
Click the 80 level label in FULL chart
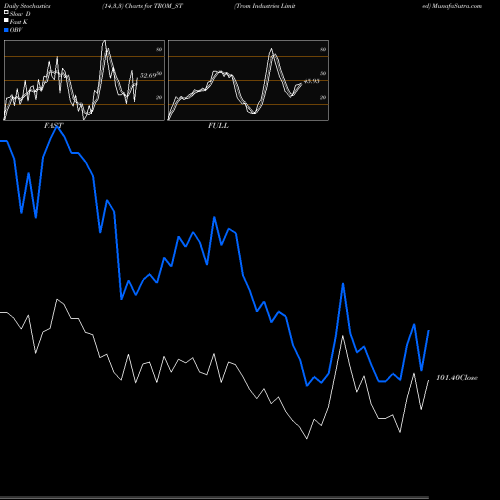(x=323, y=49)
